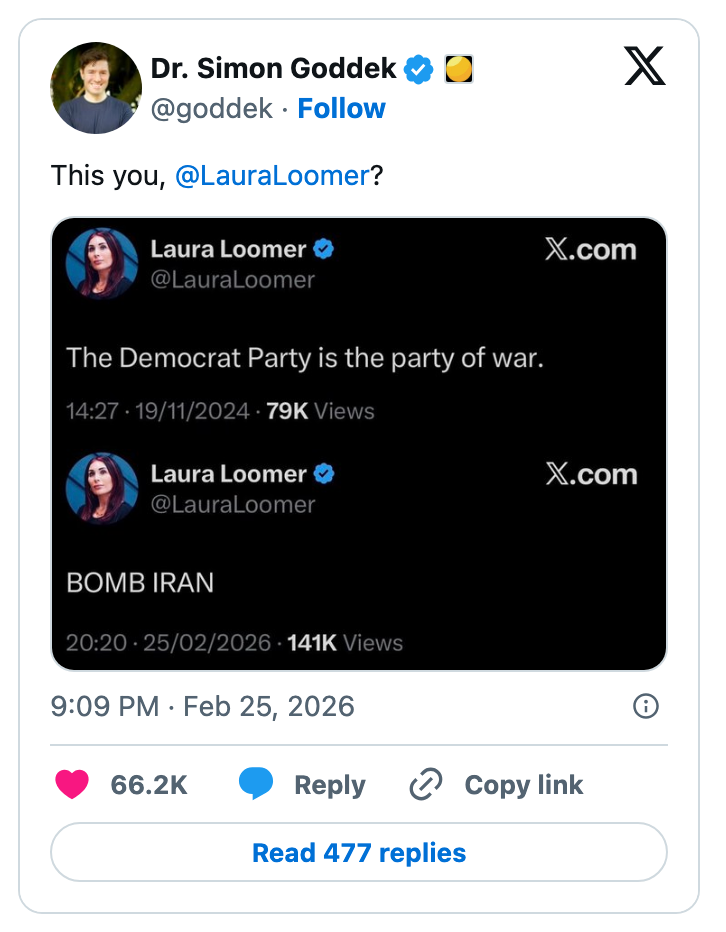Click the Reply text label
The image size is (726, 932).
329,785
